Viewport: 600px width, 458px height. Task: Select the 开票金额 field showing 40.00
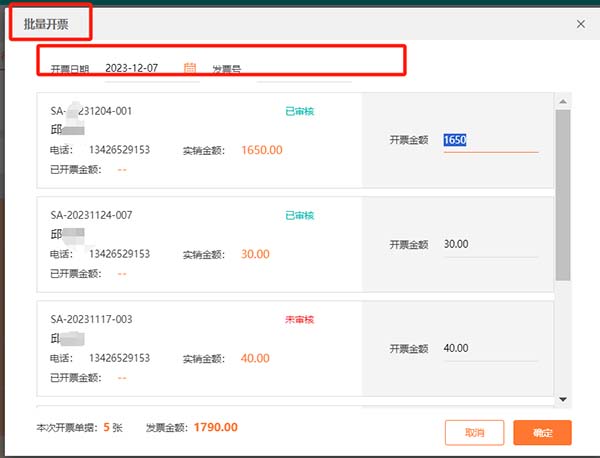[489, 349]
